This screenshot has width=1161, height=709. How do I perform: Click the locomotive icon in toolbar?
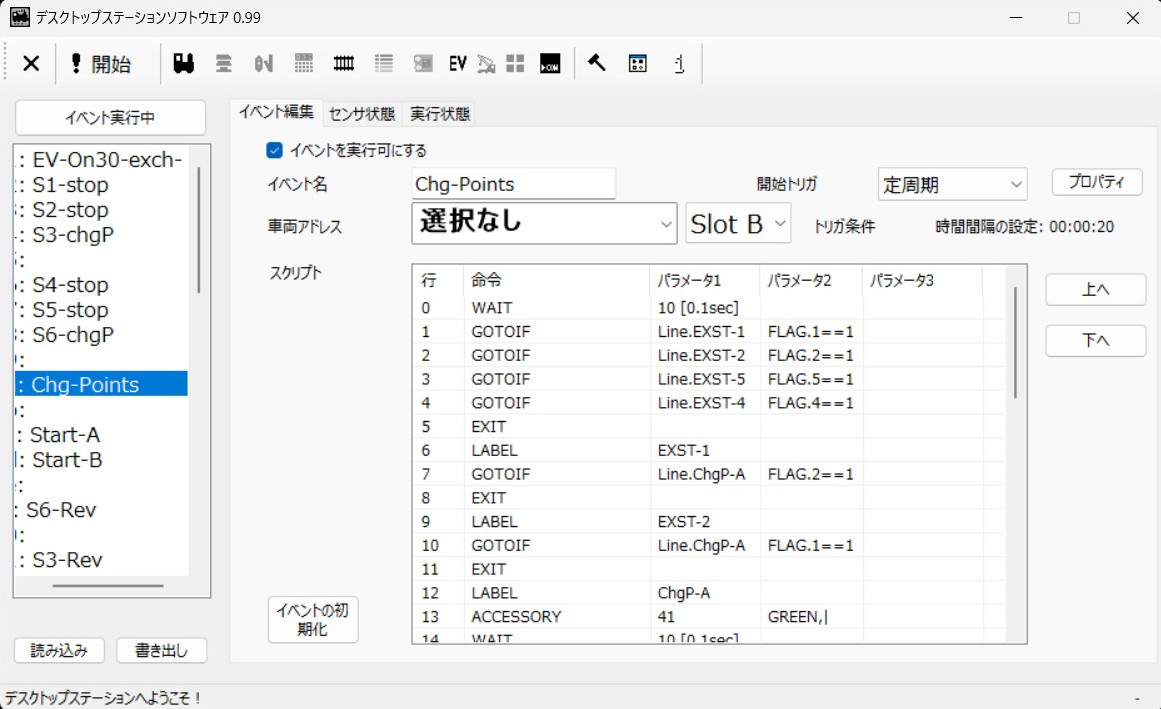(183, 64)
